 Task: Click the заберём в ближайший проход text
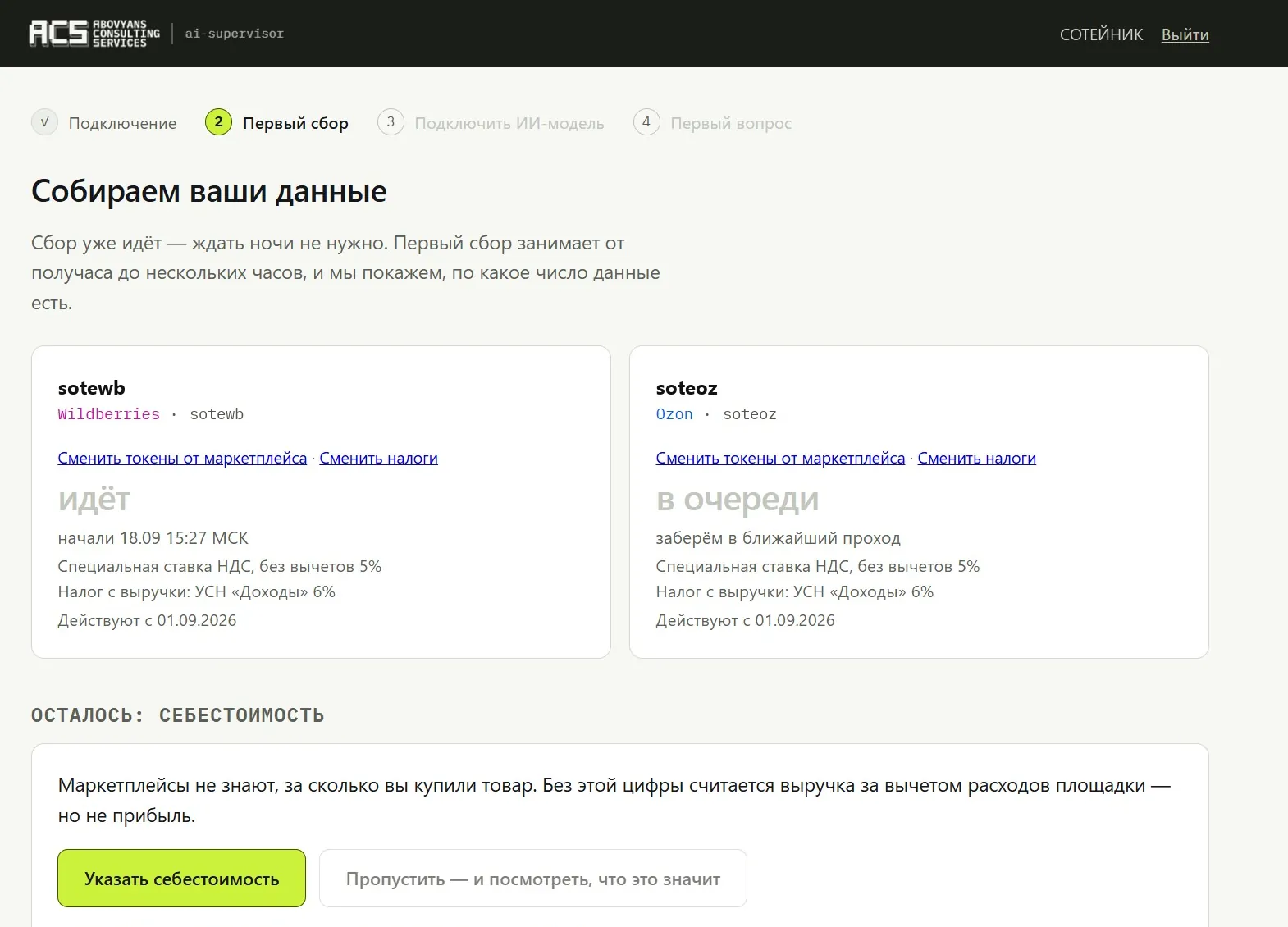coord(779,538)
